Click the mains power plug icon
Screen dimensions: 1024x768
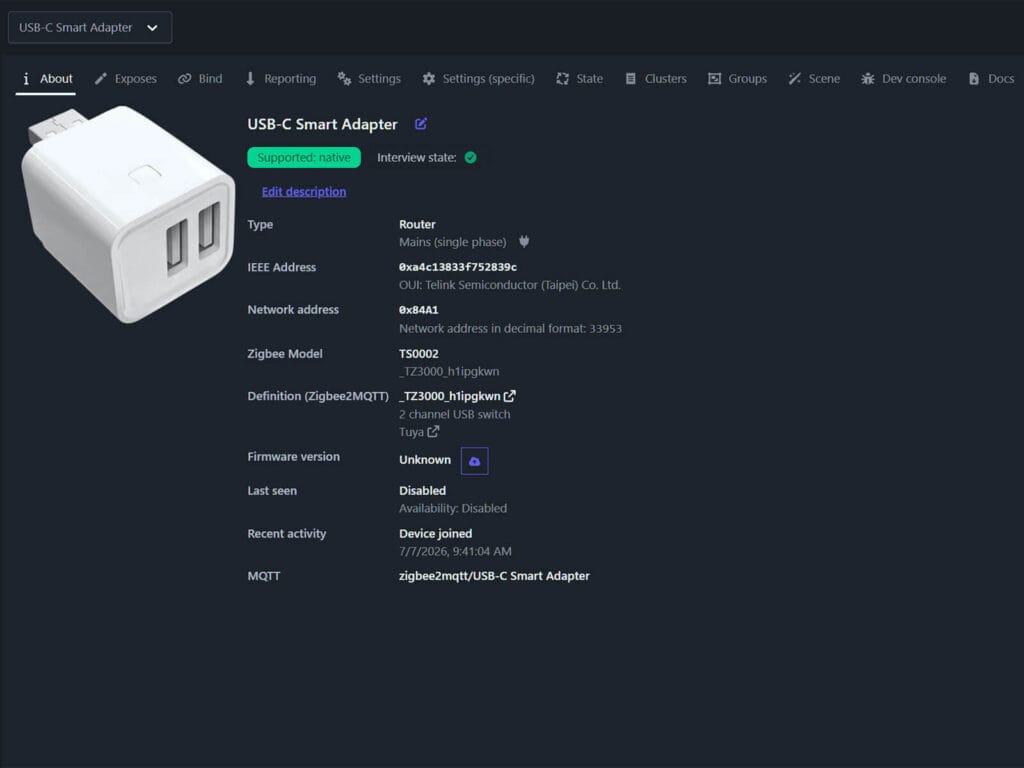[524, 242]
